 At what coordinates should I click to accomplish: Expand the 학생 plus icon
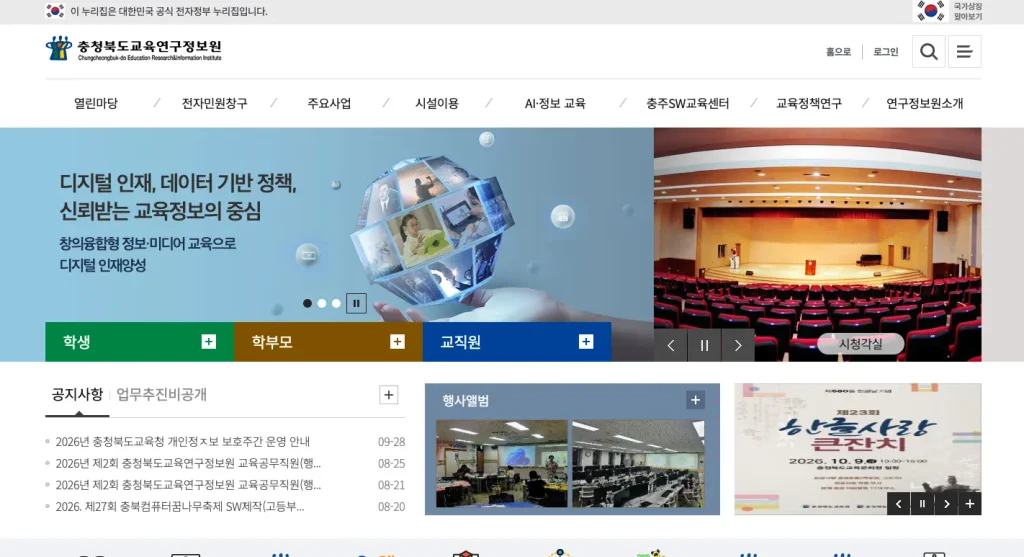pyautogui.click(x=208, y=342)
